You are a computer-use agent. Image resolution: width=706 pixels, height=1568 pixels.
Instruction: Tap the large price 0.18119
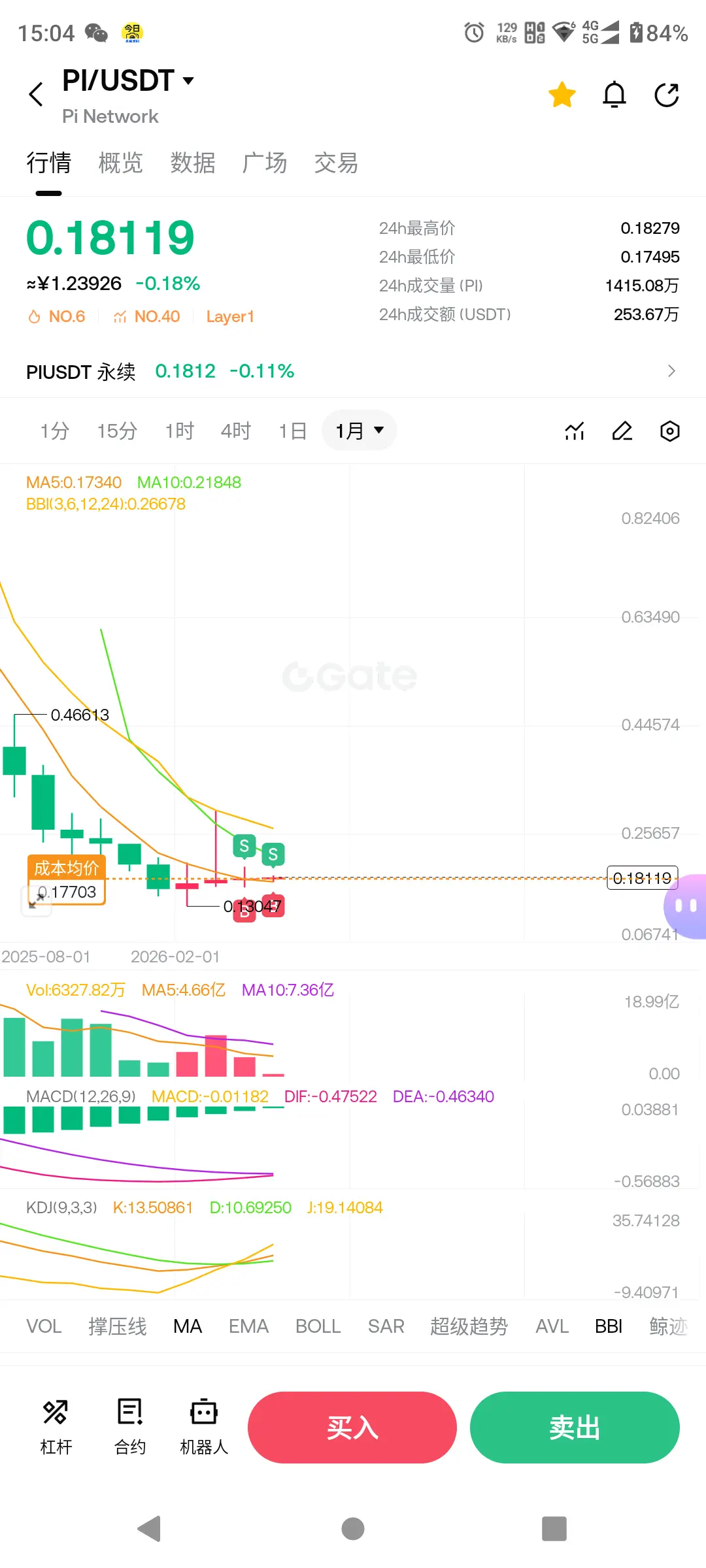(x=110, y=238)
